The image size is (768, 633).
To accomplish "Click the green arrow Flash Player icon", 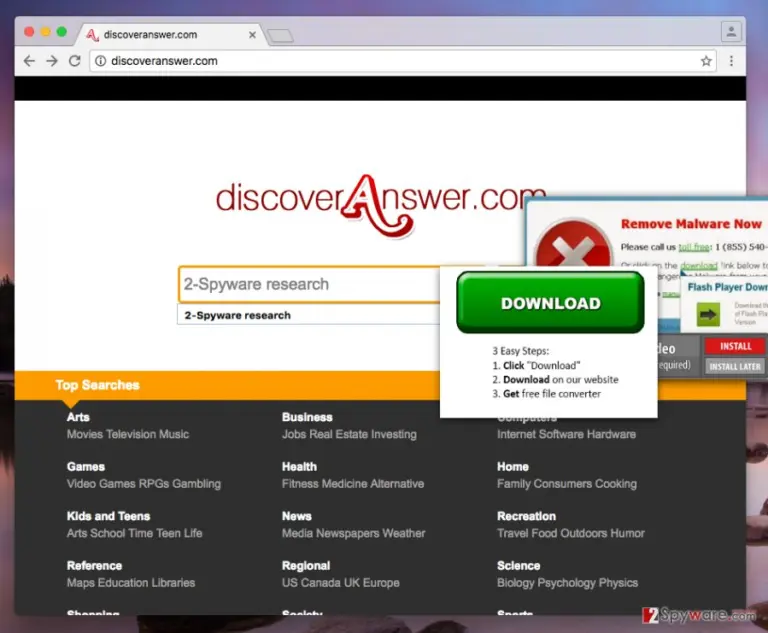I will coord(708,314).
